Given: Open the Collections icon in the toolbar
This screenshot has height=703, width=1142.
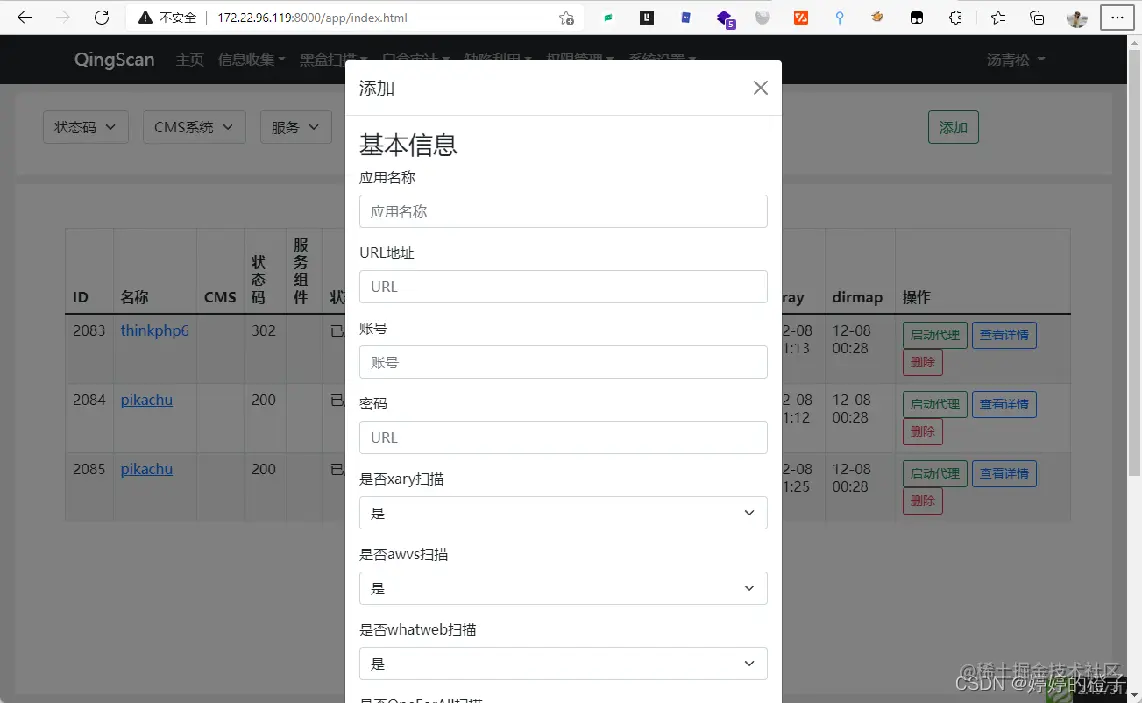Looking at the screenshot, I should (x=1035, y=17).
